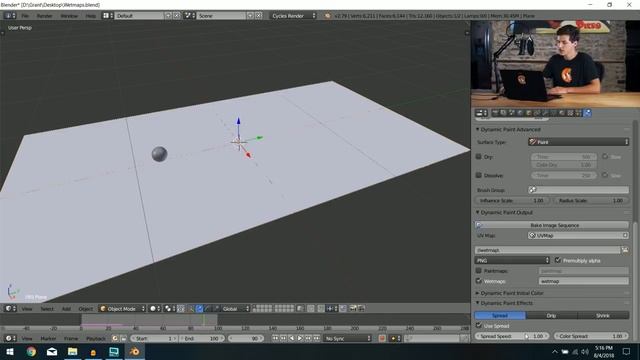Image resolution: width=640 pixels, height=360 pixels.
Task: Open the Cycles Render engine dropdown
Action: [293, 16]
